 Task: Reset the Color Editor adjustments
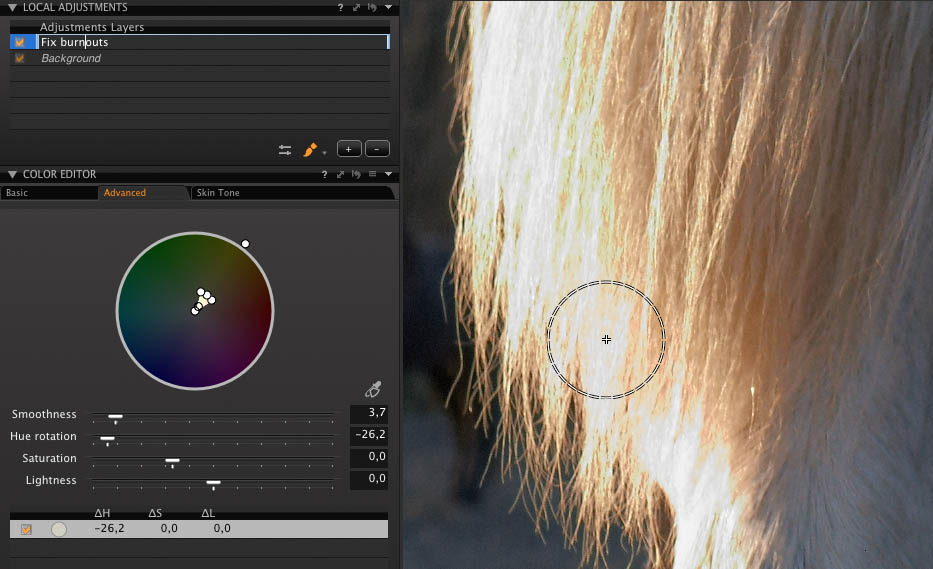pos(357,174)
